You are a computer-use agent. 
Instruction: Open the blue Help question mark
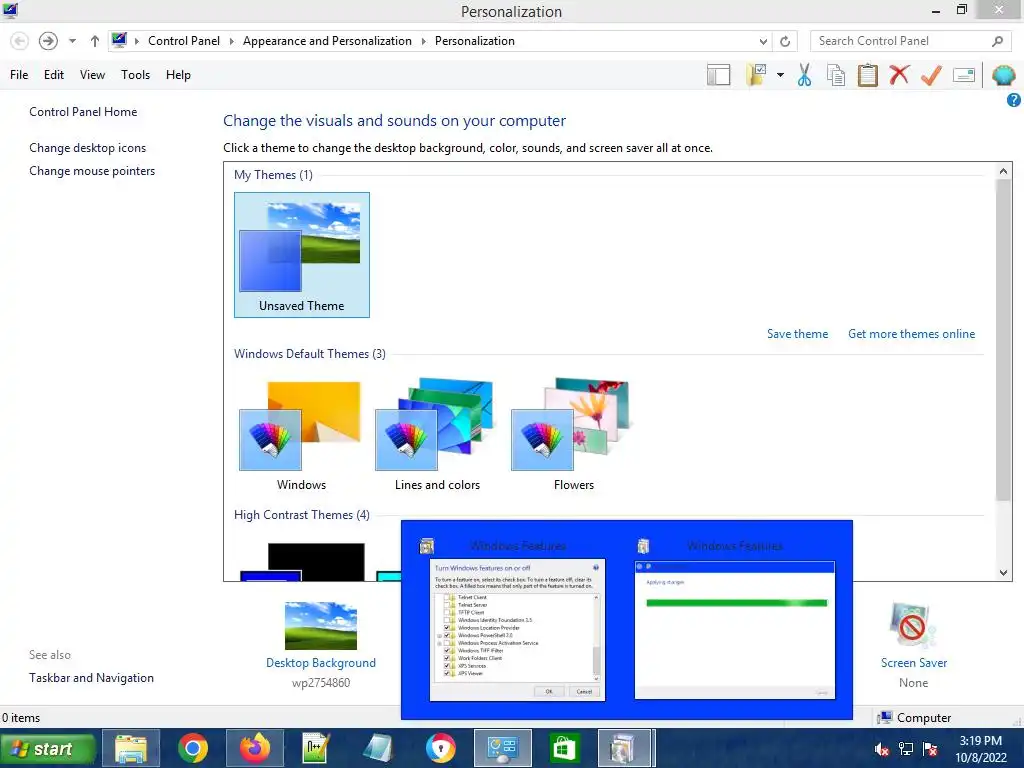tap(1014, 100)
